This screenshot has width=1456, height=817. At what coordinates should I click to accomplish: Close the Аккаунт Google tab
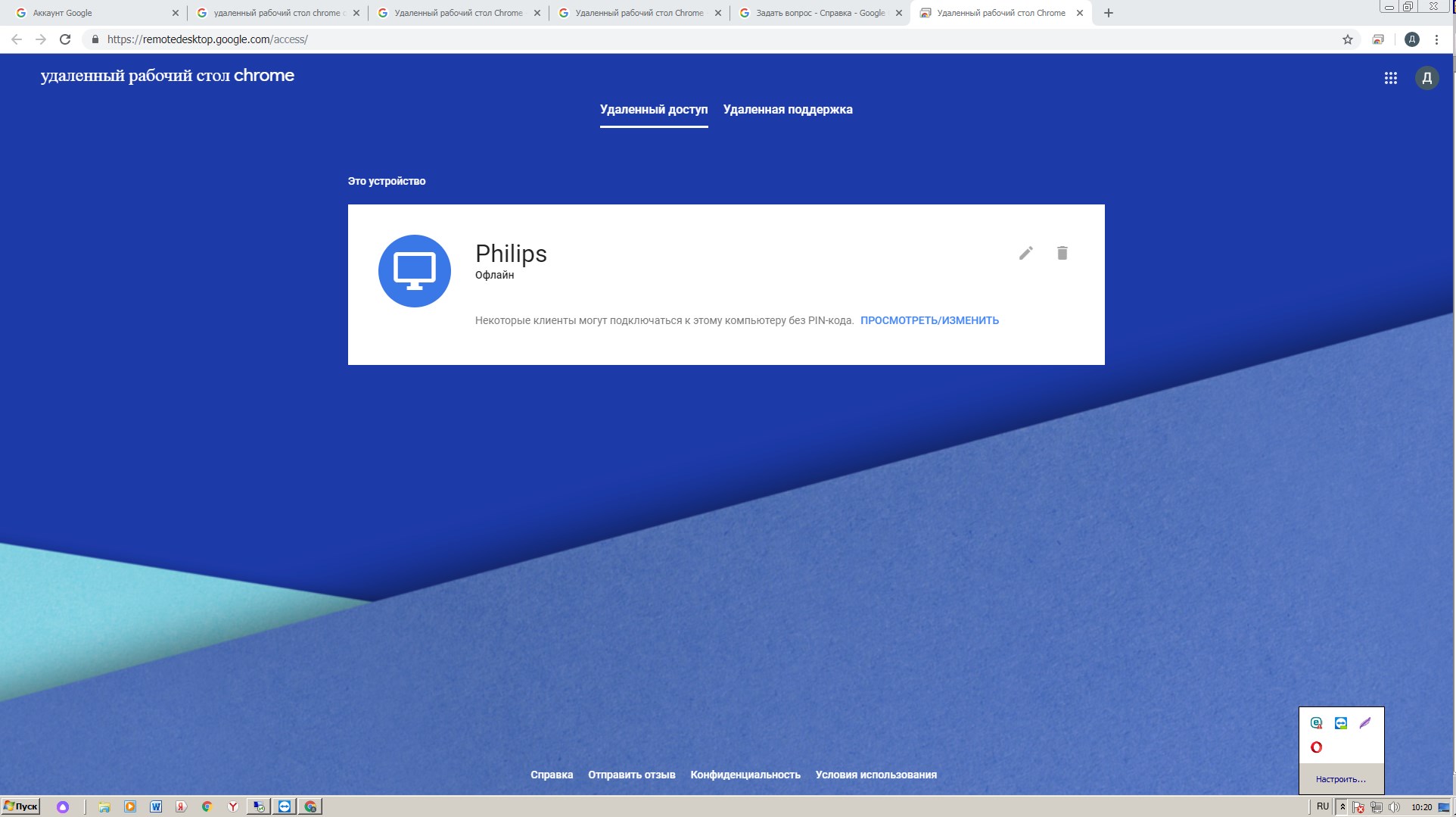pos(175,13)
